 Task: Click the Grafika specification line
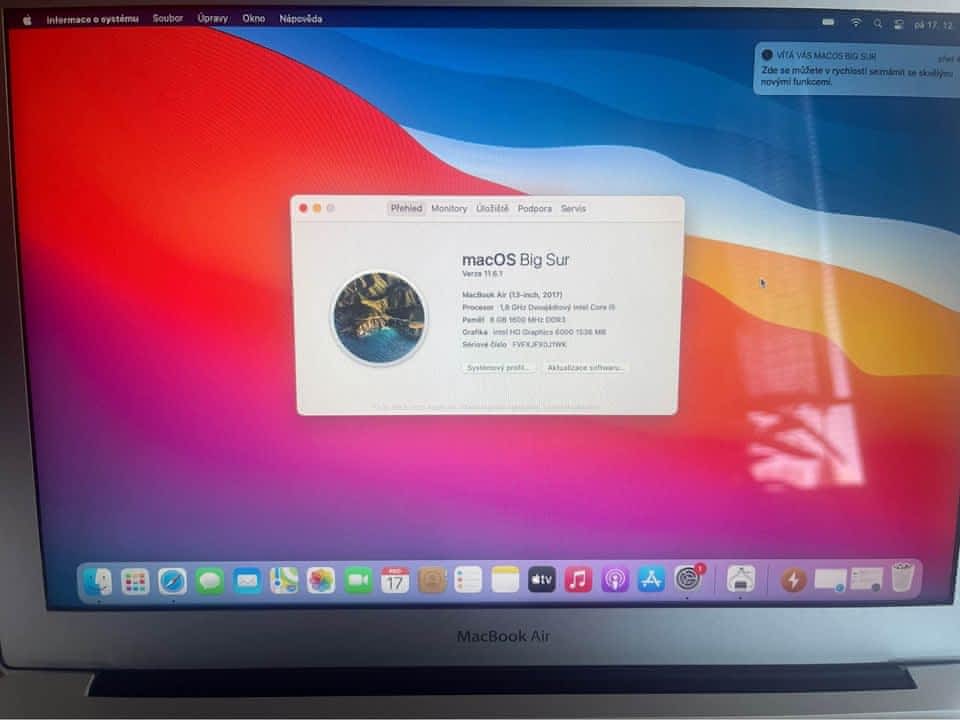click(534, 332)
